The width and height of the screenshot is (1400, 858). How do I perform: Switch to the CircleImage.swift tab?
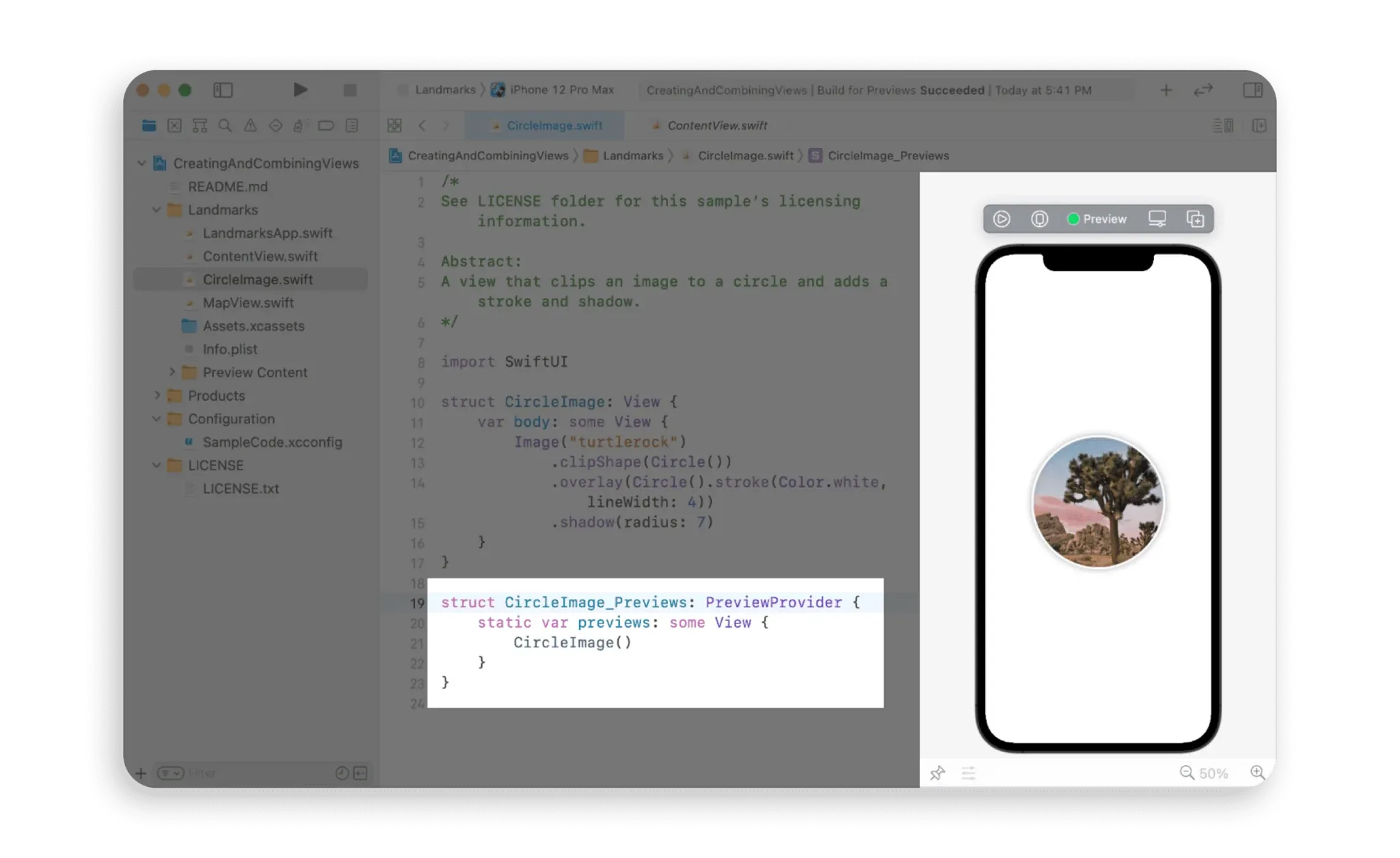click(554, 125)
